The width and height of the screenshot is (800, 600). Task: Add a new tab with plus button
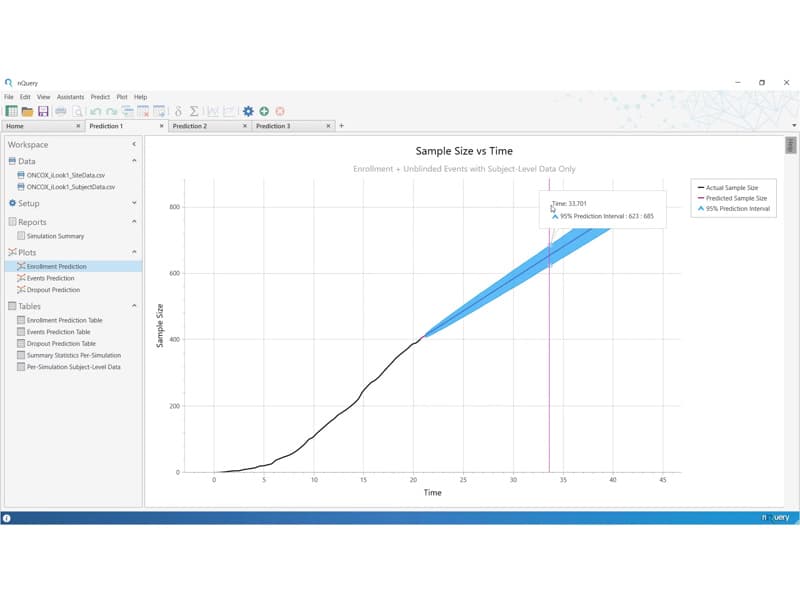pyautogui.click(x=341, y=126)
